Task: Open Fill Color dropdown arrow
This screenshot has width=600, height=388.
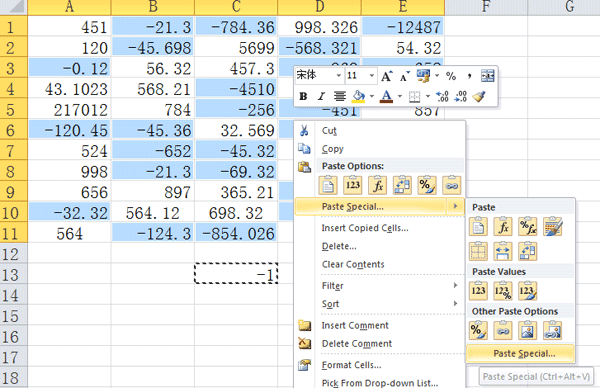Action: click(x=371, y=96)
